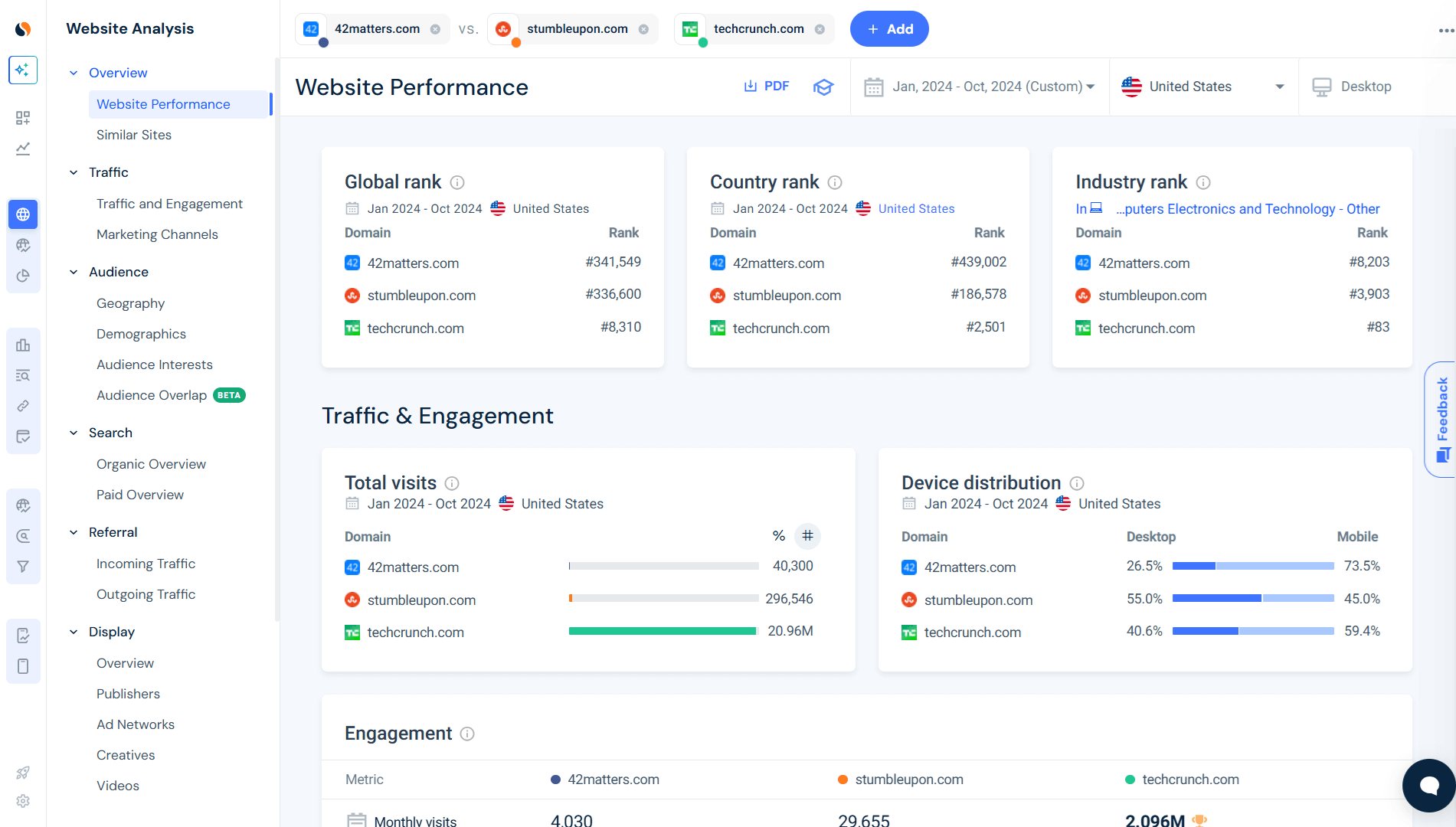This screenshot has width=1456, height=827.
Task: Show info tooltip for Engagement
Action: 467,734
